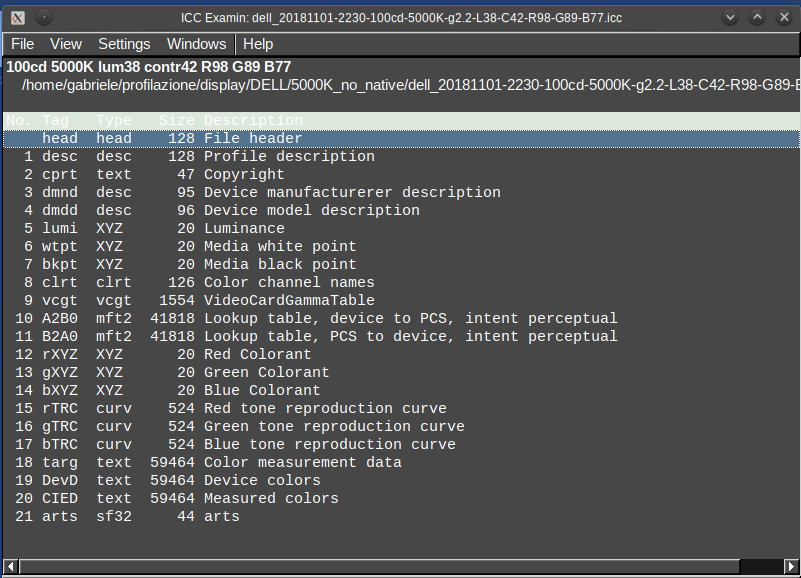Click the window shade down-arrow button

click(x=731, y=17)
